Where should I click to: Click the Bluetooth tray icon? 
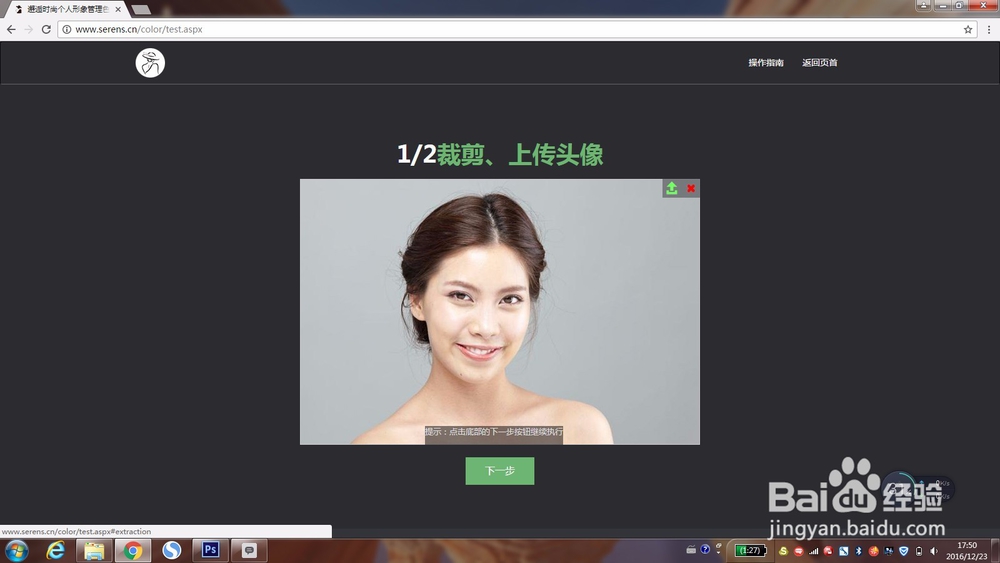(858, 551)
